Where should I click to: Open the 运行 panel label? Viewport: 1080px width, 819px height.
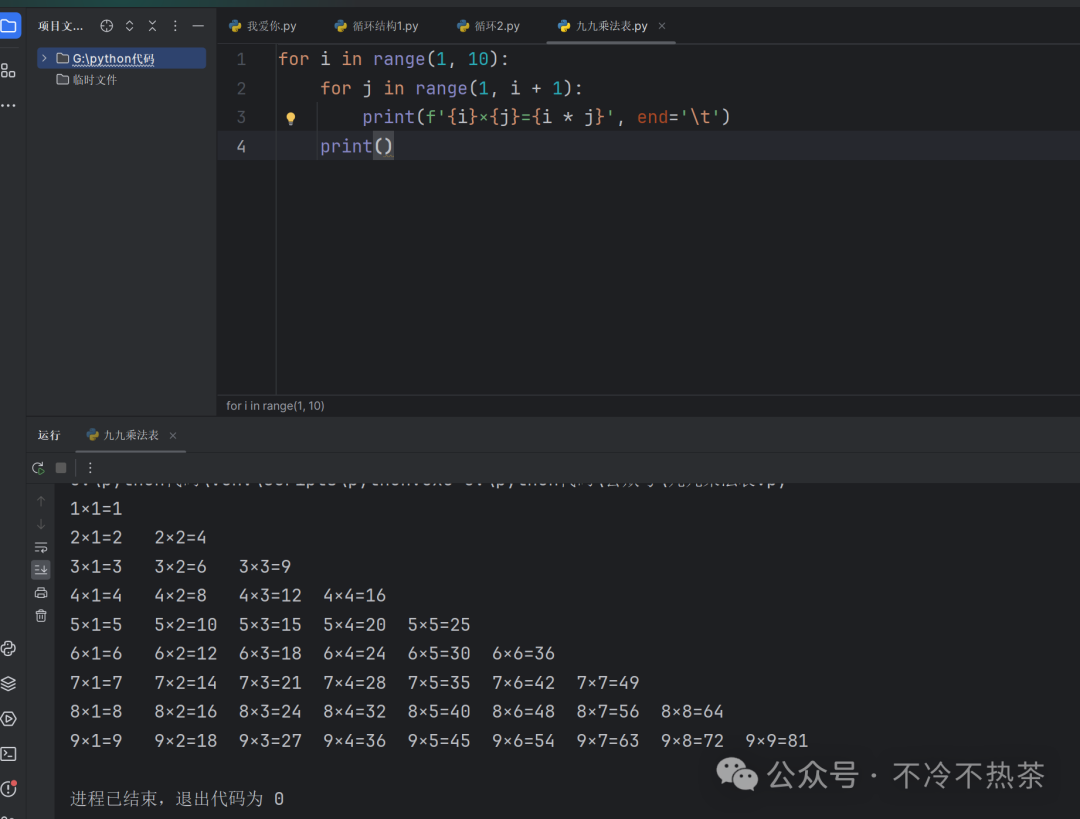pyautogui.click(x=49, y=435)
